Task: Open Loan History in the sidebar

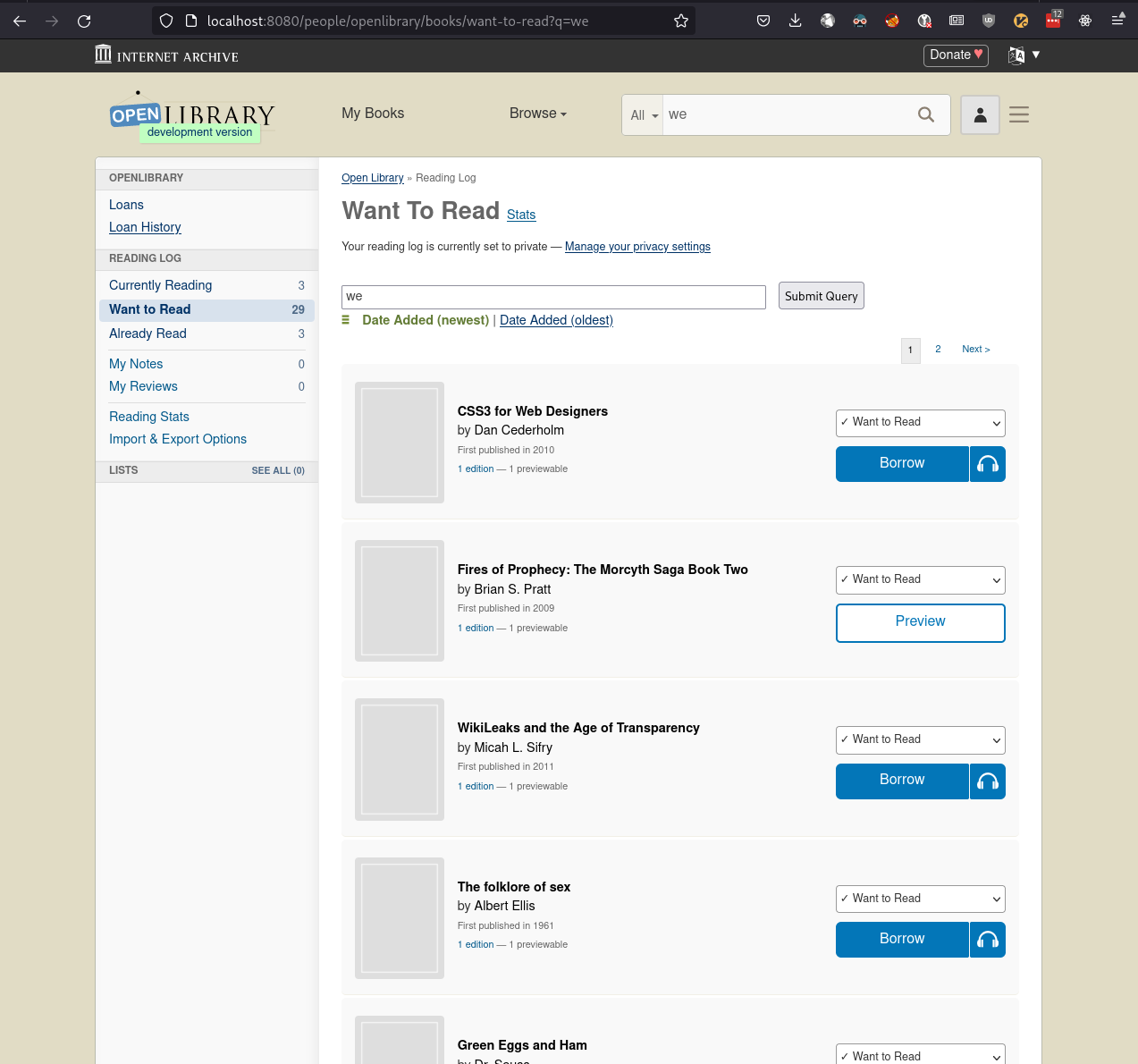Action: pyautogui.click(x=145, y=227)
